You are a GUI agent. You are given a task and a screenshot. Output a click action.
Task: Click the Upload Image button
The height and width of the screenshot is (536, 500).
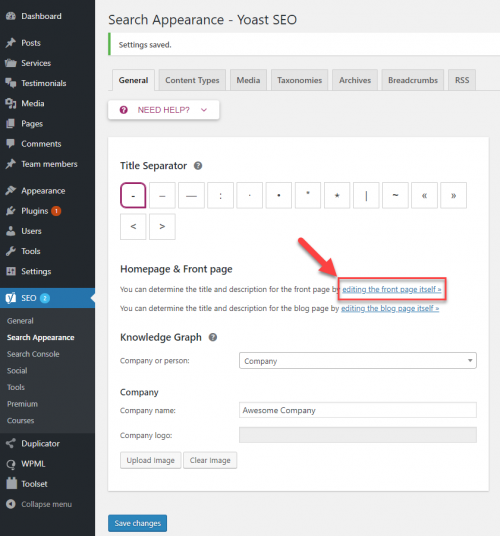(150, 460)
